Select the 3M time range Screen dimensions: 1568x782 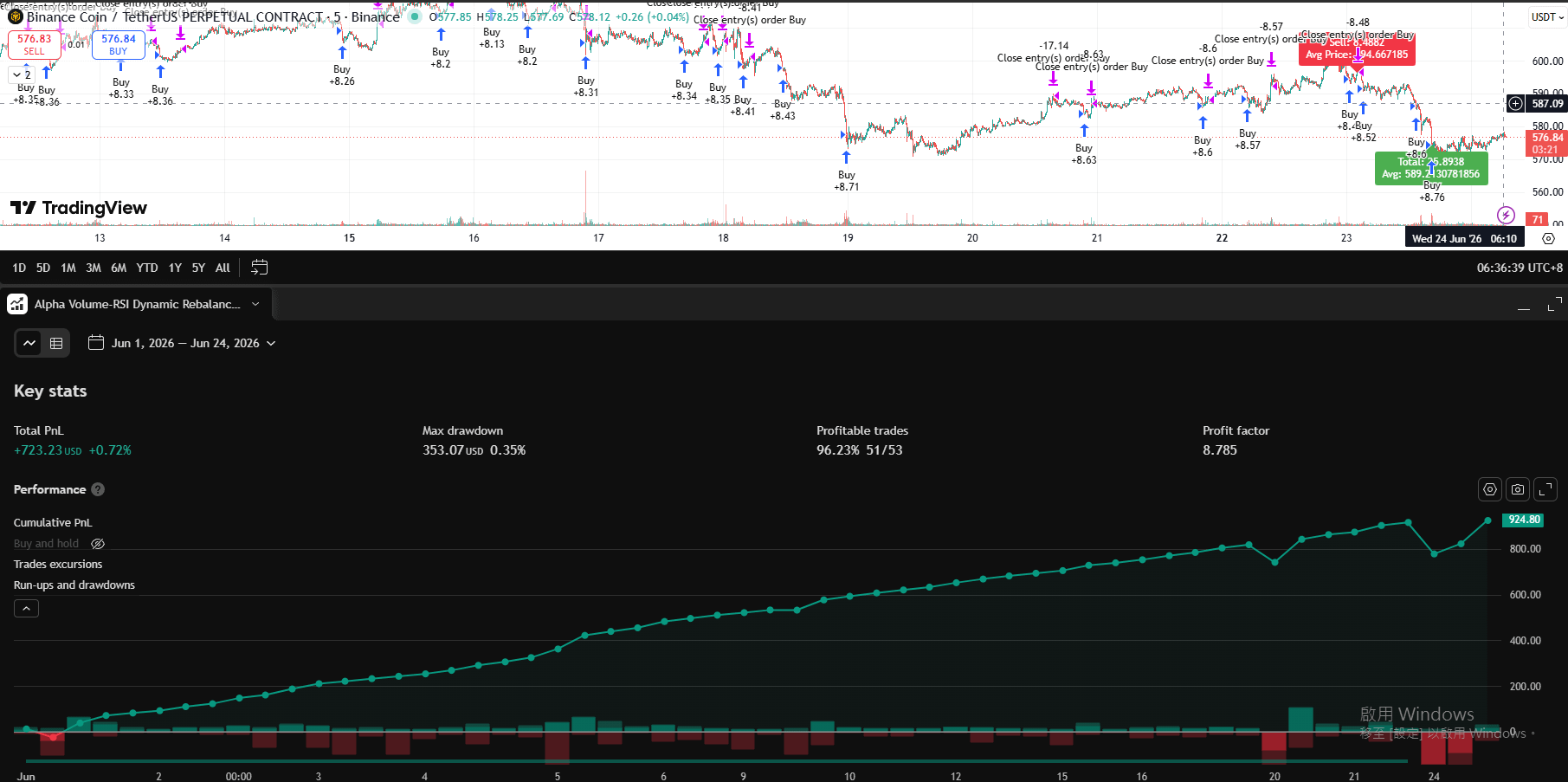pos(94,268)
